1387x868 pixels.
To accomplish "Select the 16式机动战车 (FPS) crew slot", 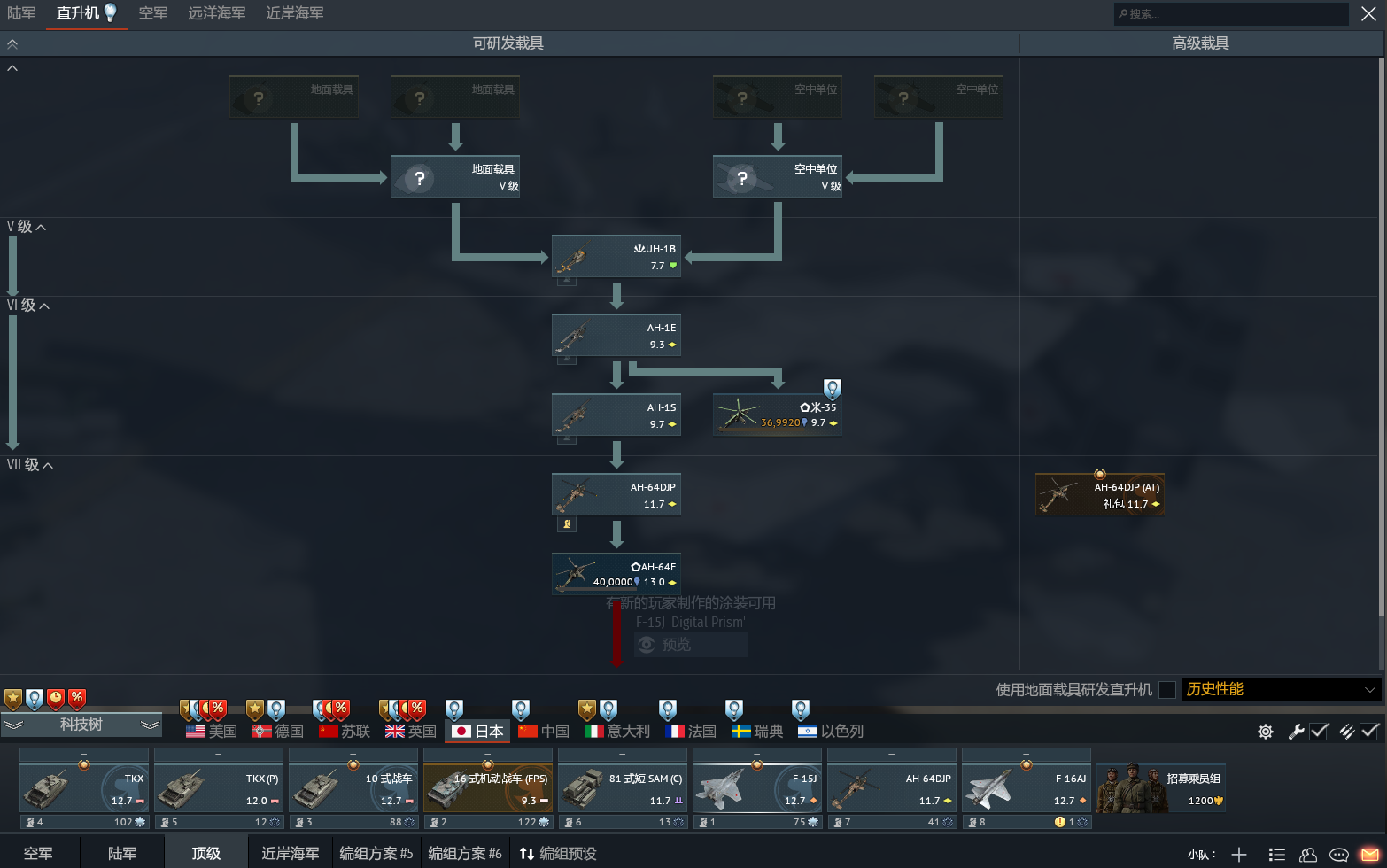I will (488, 788).
